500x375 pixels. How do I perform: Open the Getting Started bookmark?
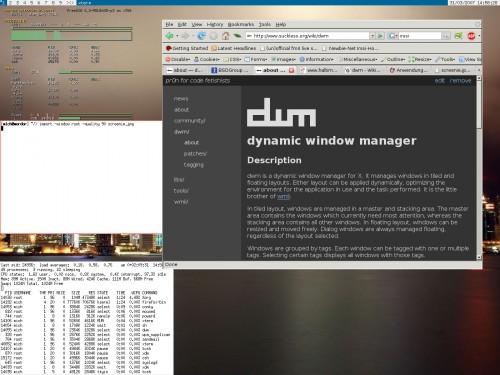[x=187, y=48]
